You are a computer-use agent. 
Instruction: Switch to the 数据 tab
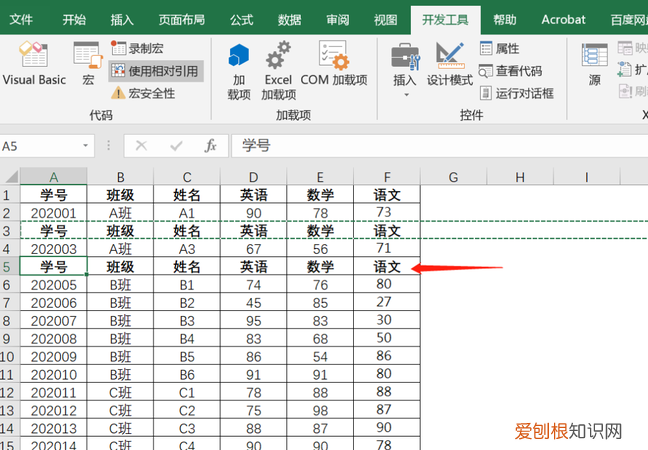tap(289, 19)
